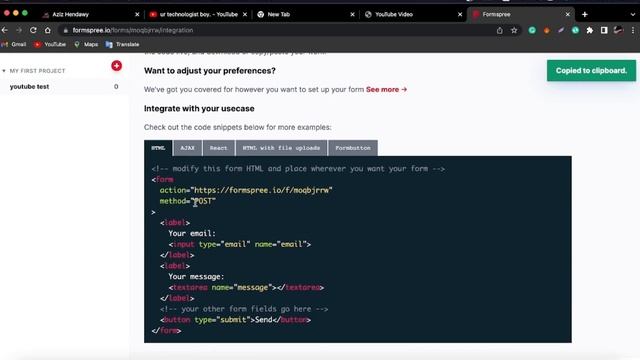Switch to the ur technologist boy YouTube tab
The width and height of the screenshot is (640, 360).
click(x=198, y=14)
